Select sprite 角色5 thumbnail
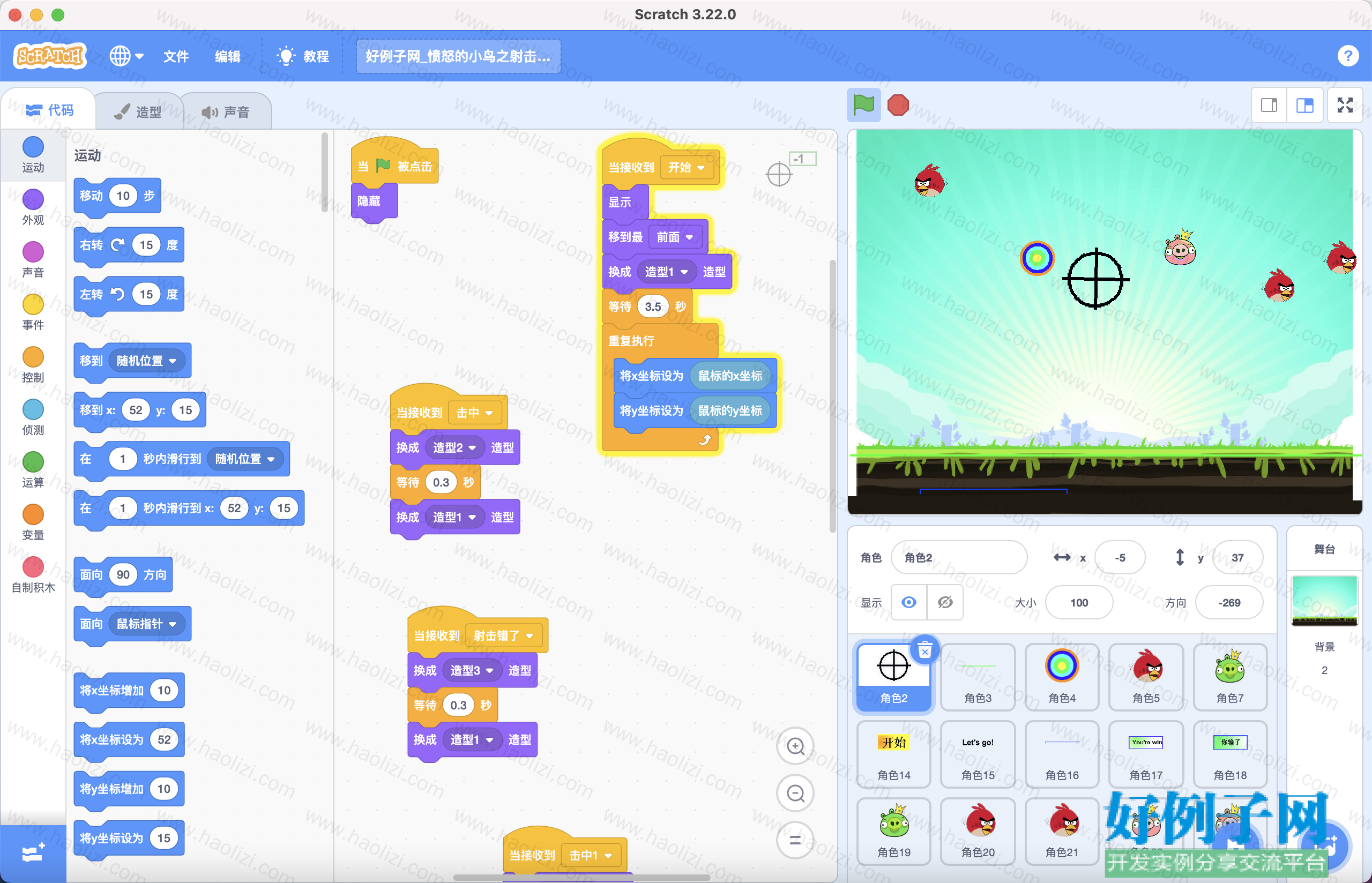 pyautogui.click(x=1146, y=677)
